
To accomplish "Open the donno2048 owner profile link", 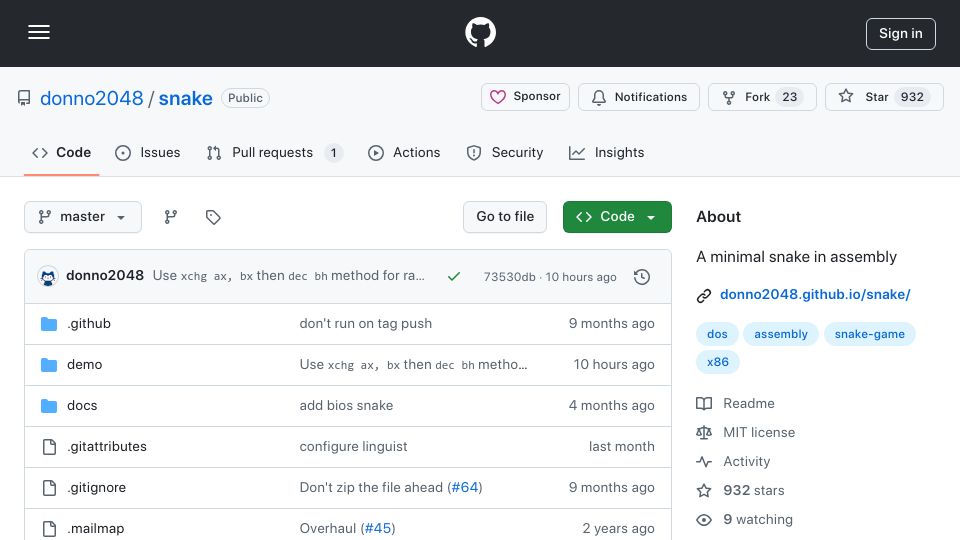I will click(x=91, y=98).
